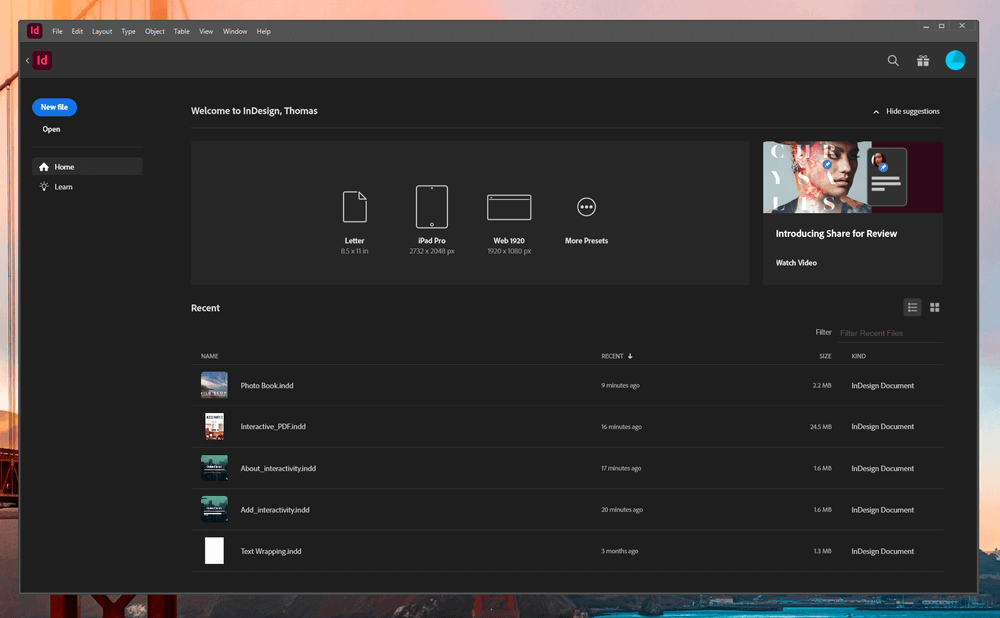Click the Introducing Share for Review heading
The height and width of the screenshot is (618, 1000).
(836, 234)
